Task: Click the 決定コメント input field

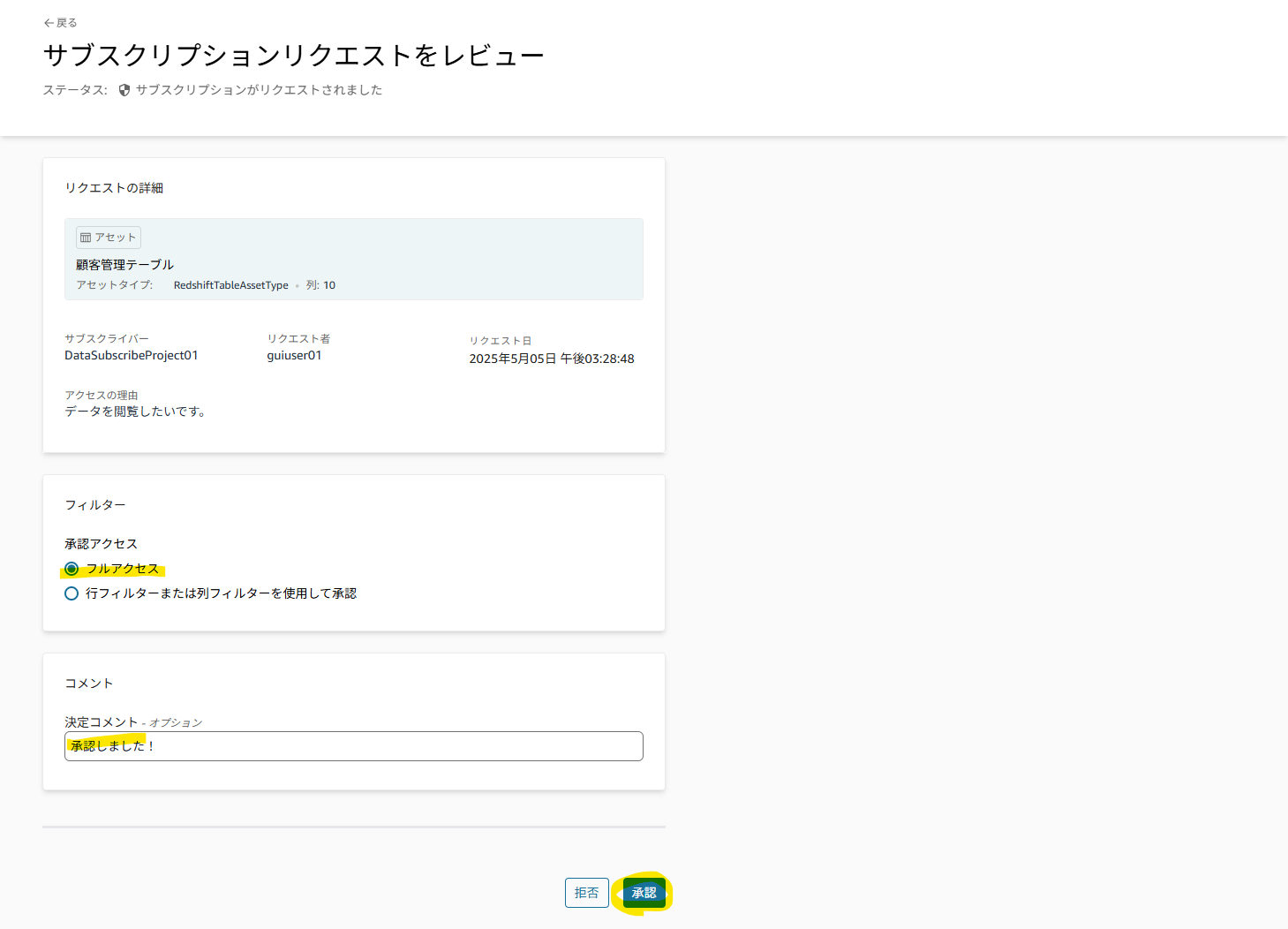Action: click(353, 746)
